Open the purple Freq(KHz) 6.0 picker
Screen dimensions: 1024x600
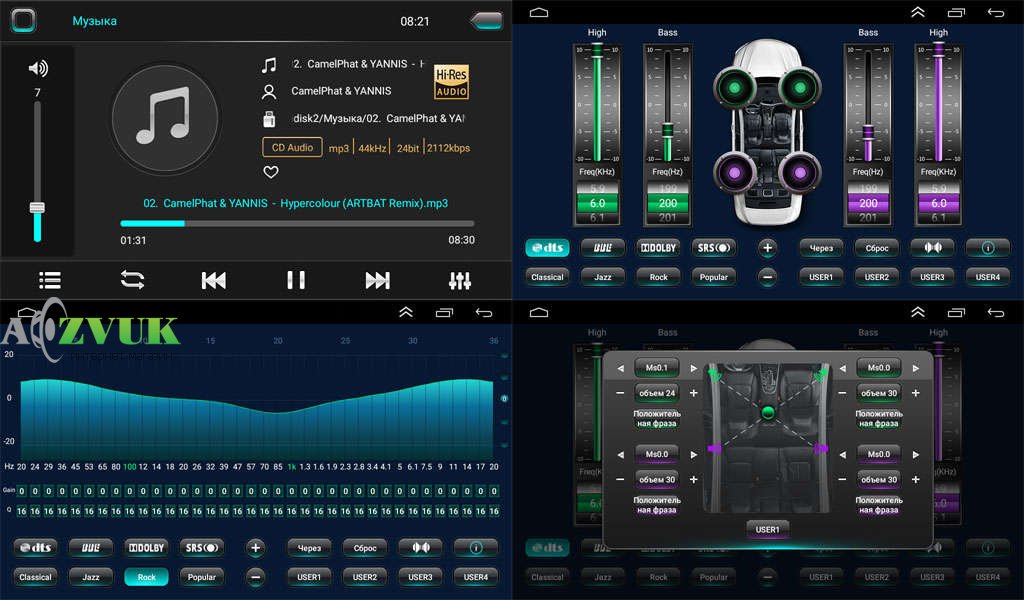[x=938, y=203]
